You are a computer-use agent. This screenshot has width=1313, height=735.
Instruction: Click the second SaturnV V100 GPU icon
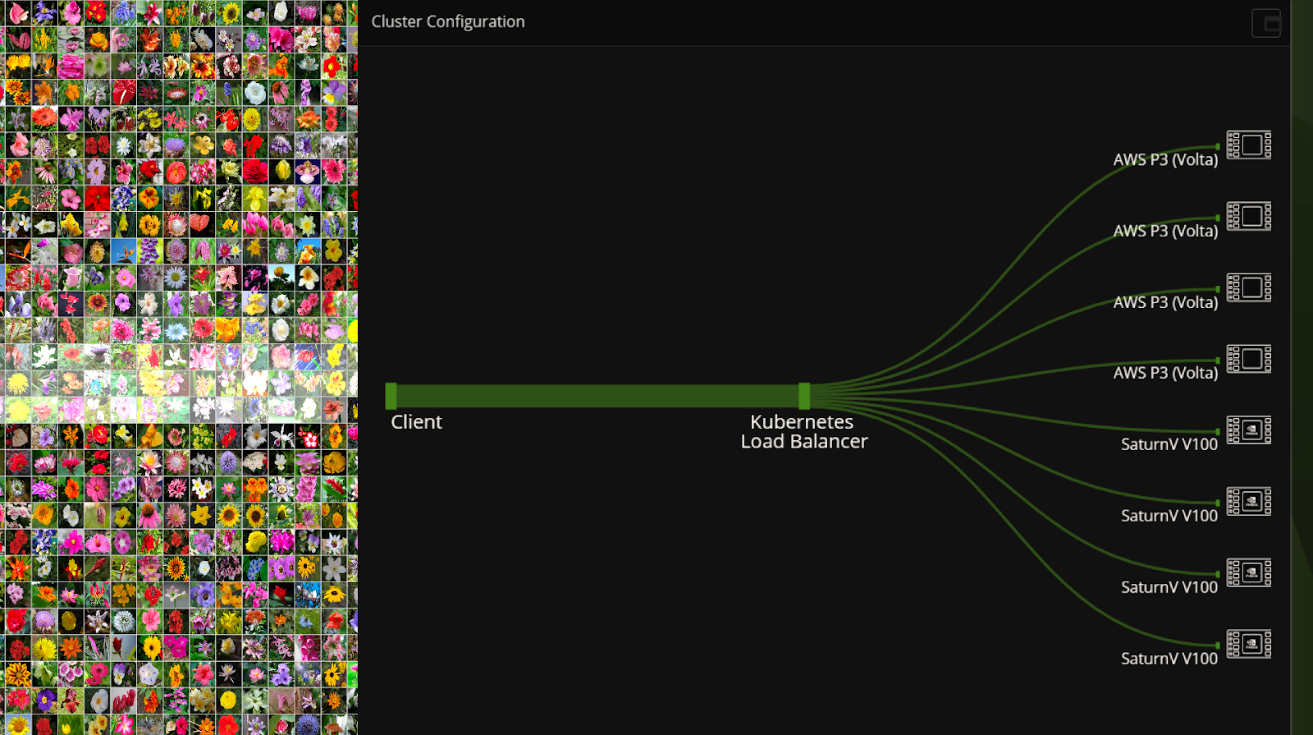1249,501
